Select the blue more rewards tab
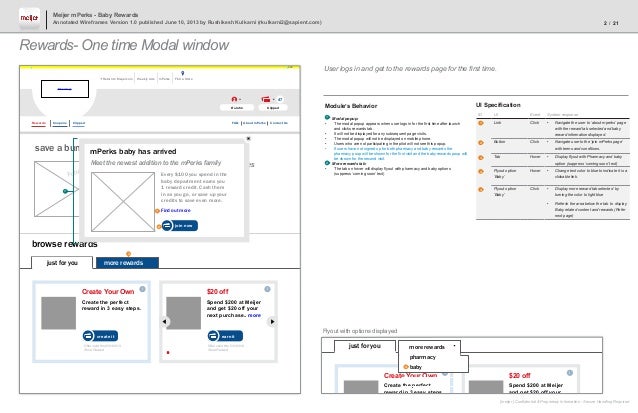The width and height of the screenshot is (638, 413). [x=127, y=263]
